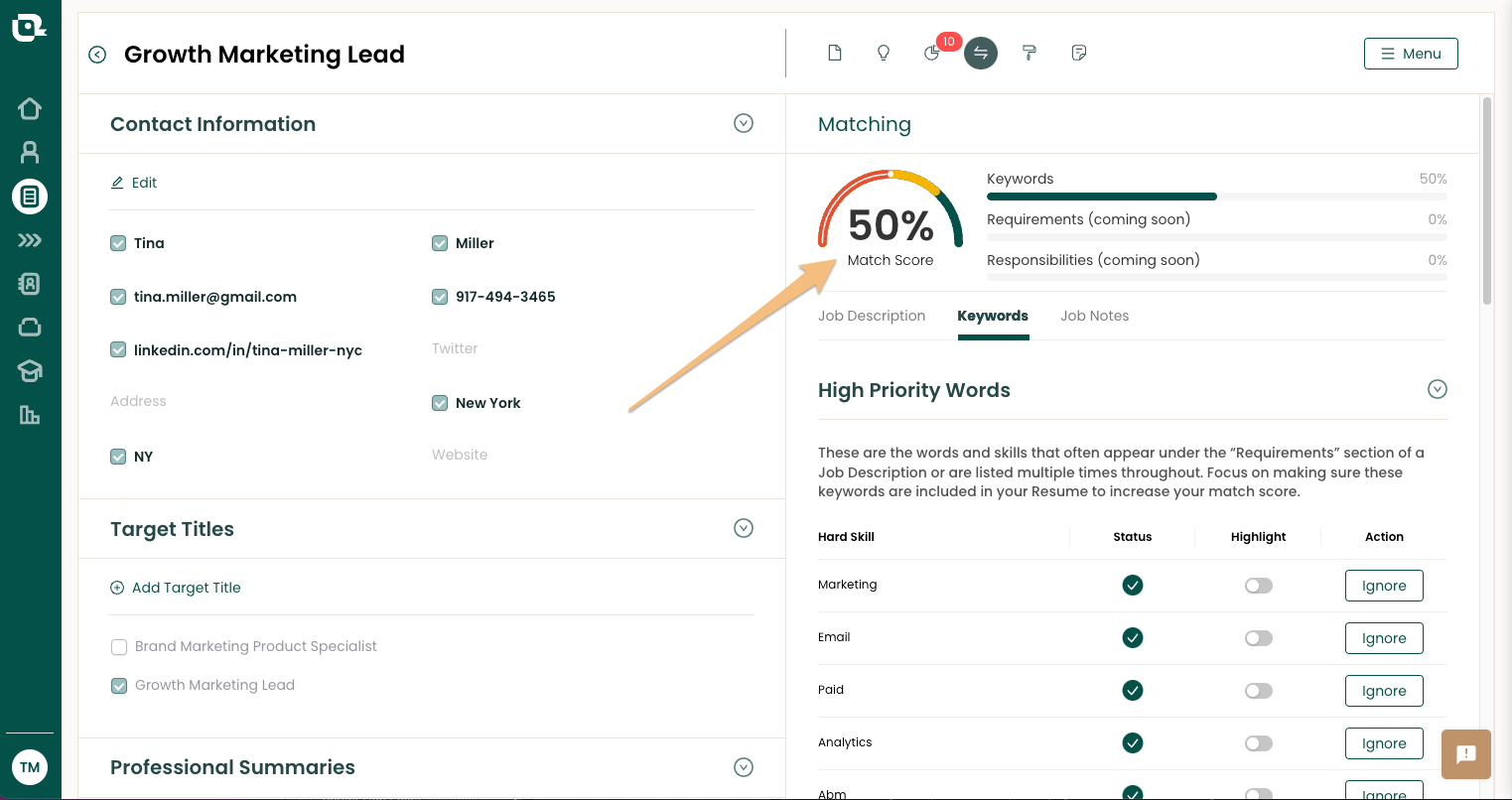Click the sticky note icon in toolbar

pos(1079,53)
